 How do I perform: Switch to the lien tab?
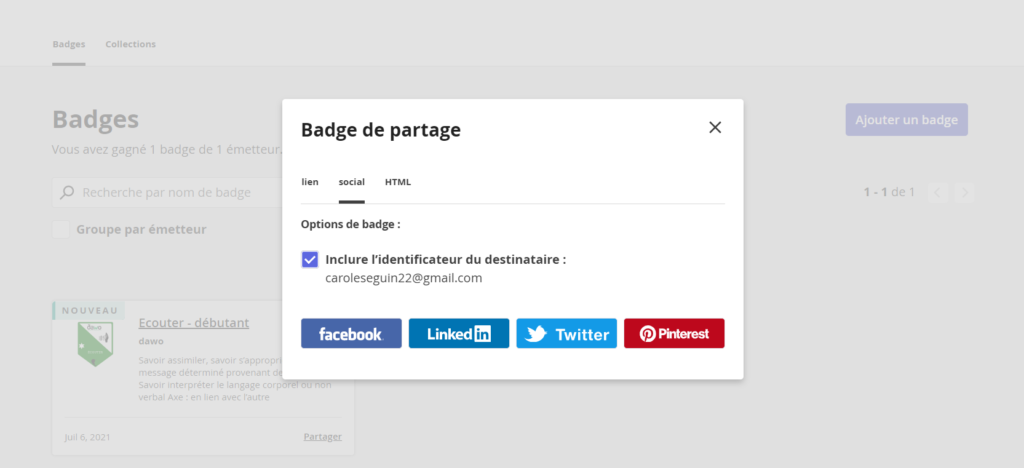[310, 182]
